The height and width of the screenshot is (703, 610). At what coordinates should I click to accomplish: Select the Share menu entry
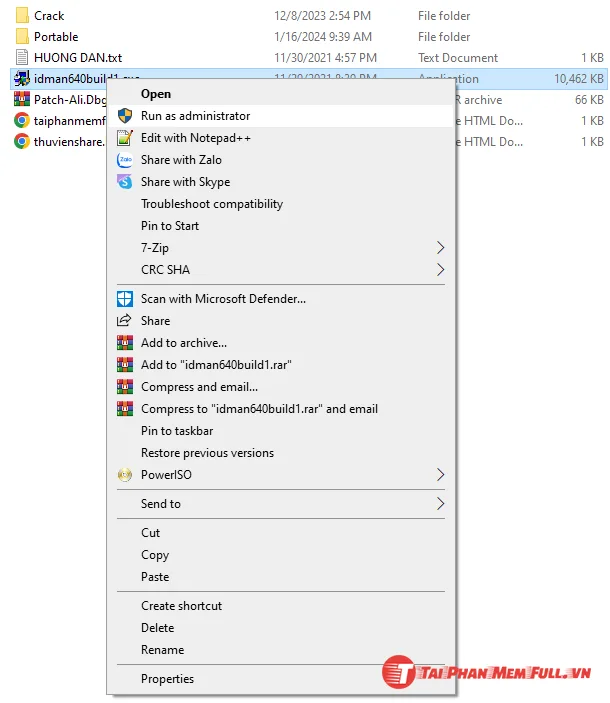point(281,321)
